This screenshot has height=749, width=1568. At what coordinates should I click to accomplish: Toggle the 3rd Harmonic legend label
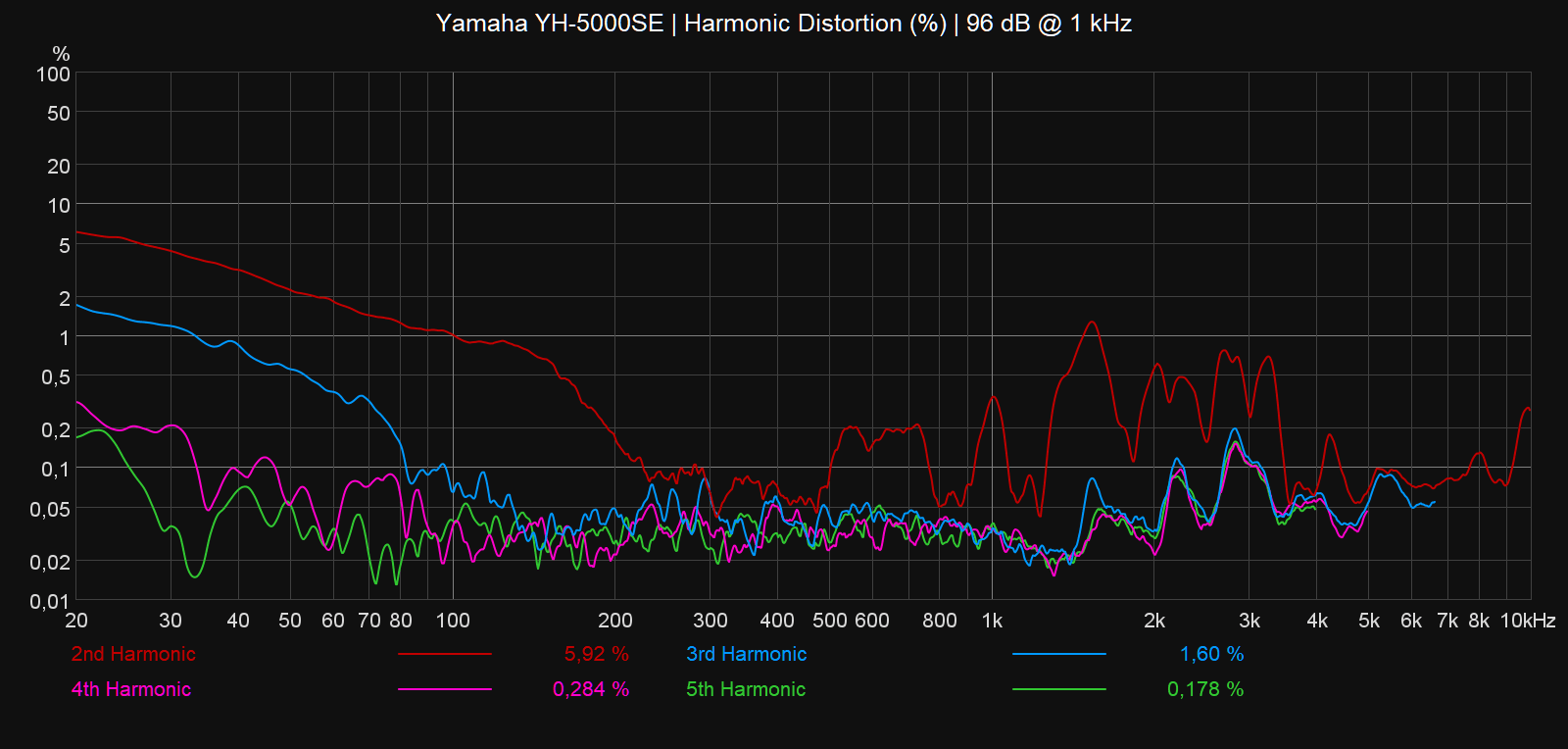point(746,654)
